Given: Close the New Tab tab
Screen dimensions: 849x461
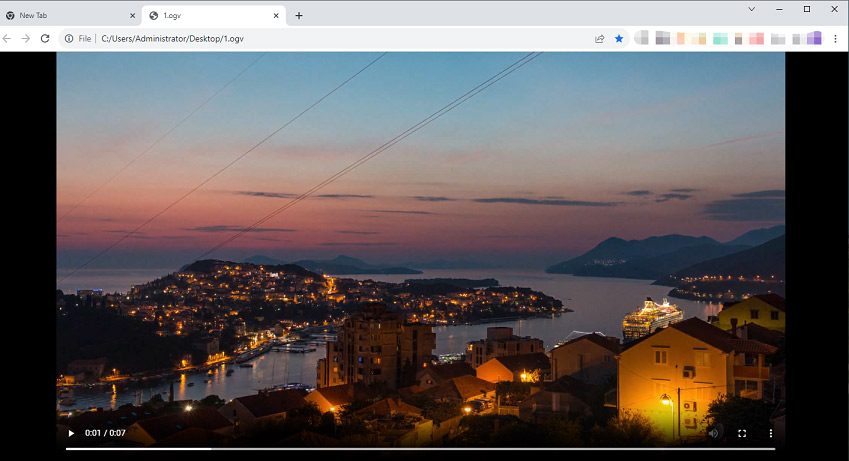Looking at the screenshot, I should (133, 16).
